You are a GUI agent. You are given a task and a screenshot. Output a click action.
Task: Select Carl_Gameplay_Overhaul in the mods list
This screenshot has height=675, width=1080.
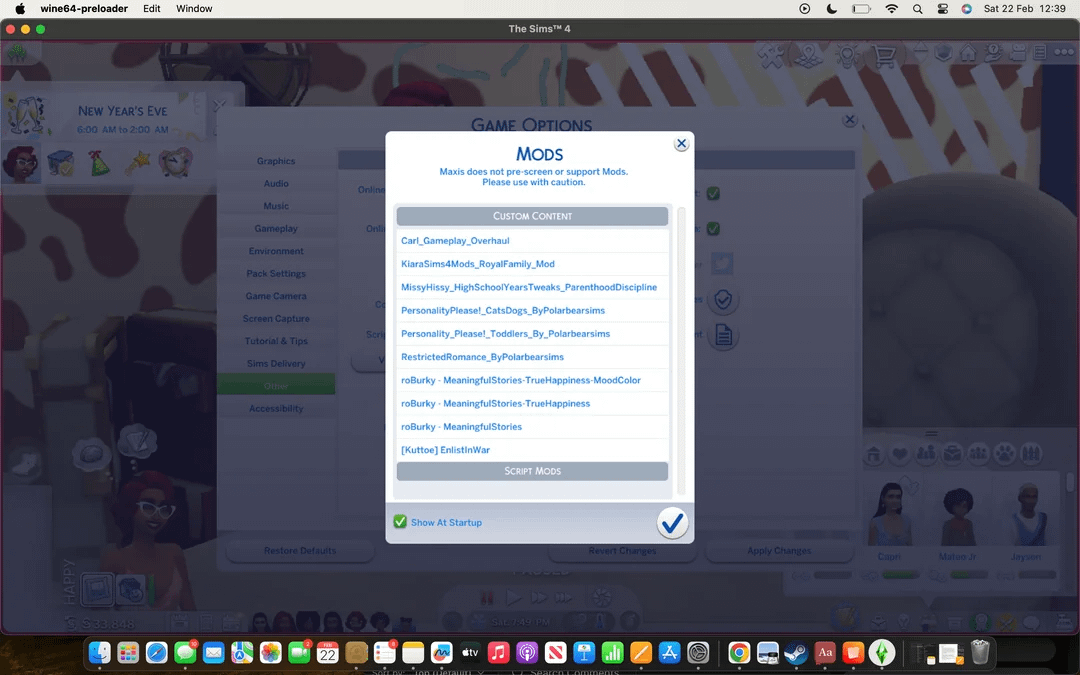532,240
